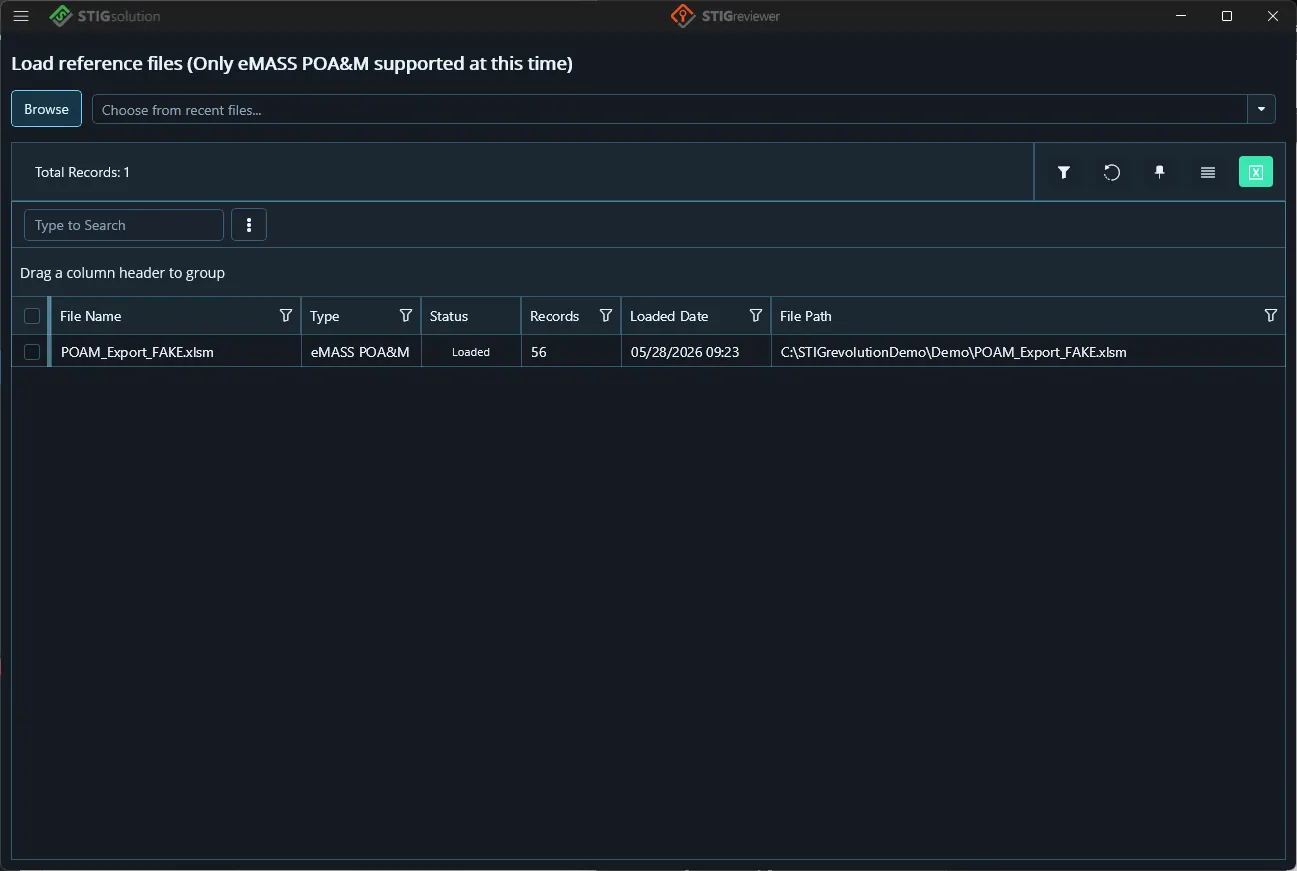Tick the select-all header checkbox
The height and width of the screenshot is (871, 1297).
tap(32, 316)
